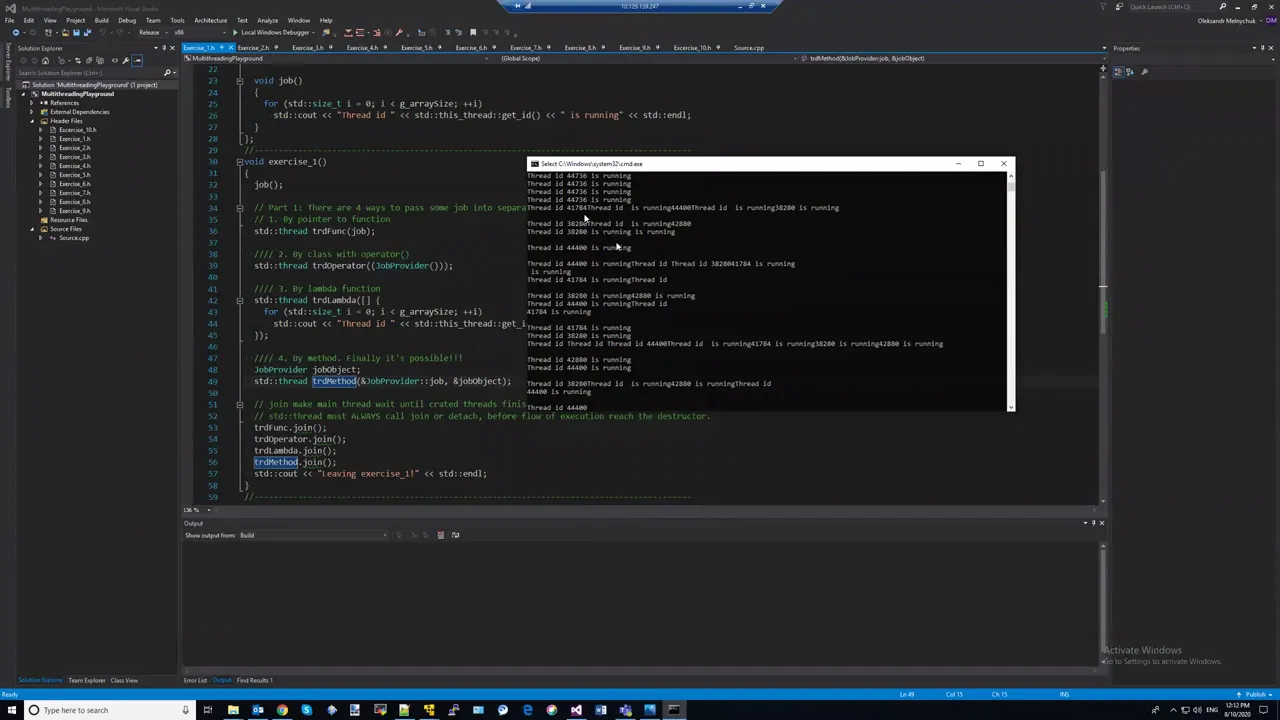The width and height of the screenshot is (1280, 720).
Task: Switch to the Team Explorer tab
Action: coord(87,680)
